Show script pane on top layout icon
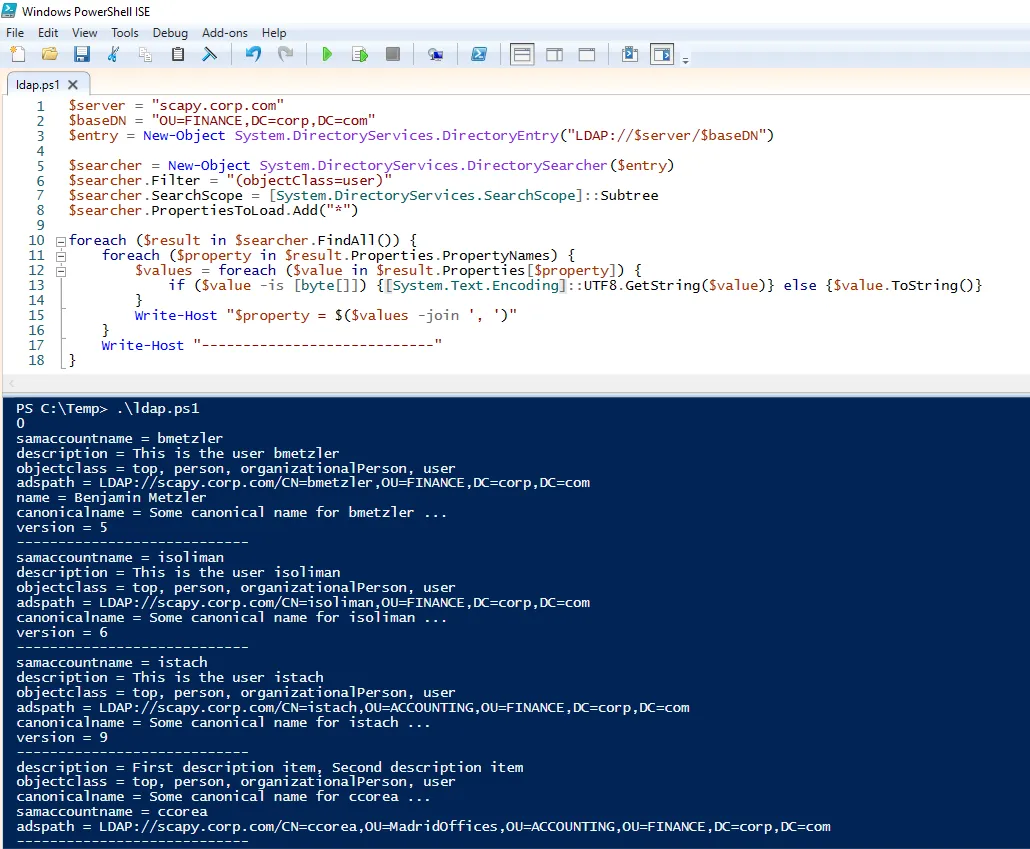The width and height of the screenshot is (1030, 849). (x=522, y=54)
